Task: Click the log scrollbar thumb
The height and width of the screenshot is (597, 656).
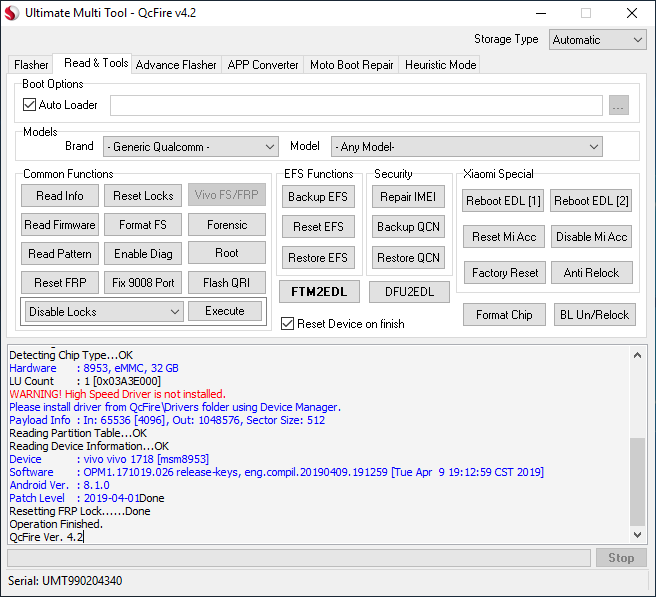Action: [x=637, y=482]
